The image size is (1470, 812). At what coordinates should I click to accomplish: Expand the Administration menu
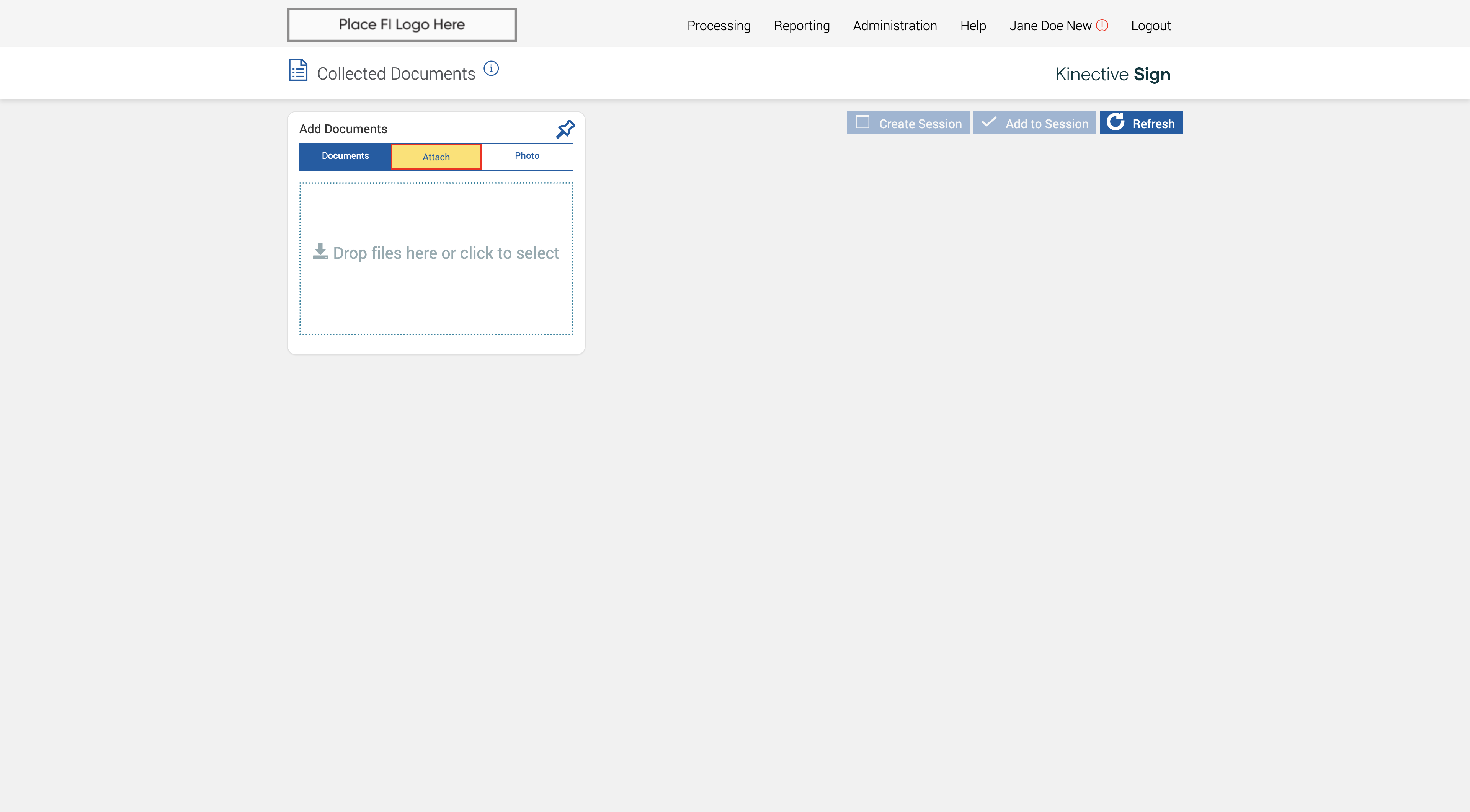tap(894, 26)
